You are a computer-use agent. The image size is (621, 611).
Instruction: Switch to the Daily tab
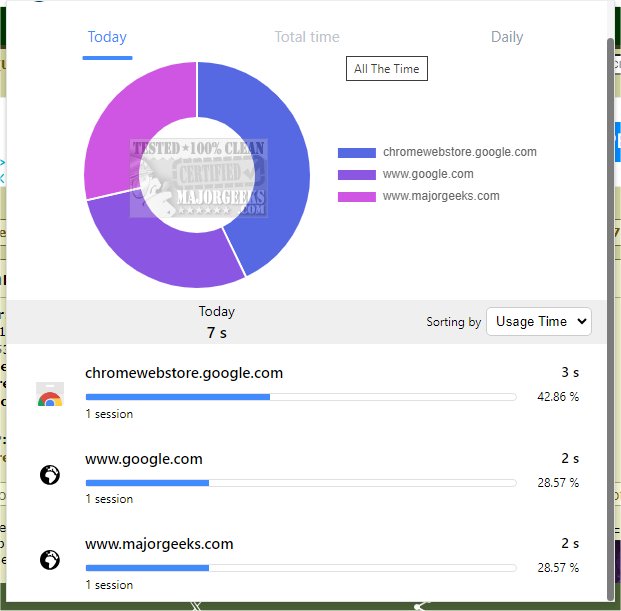[507, 37]
